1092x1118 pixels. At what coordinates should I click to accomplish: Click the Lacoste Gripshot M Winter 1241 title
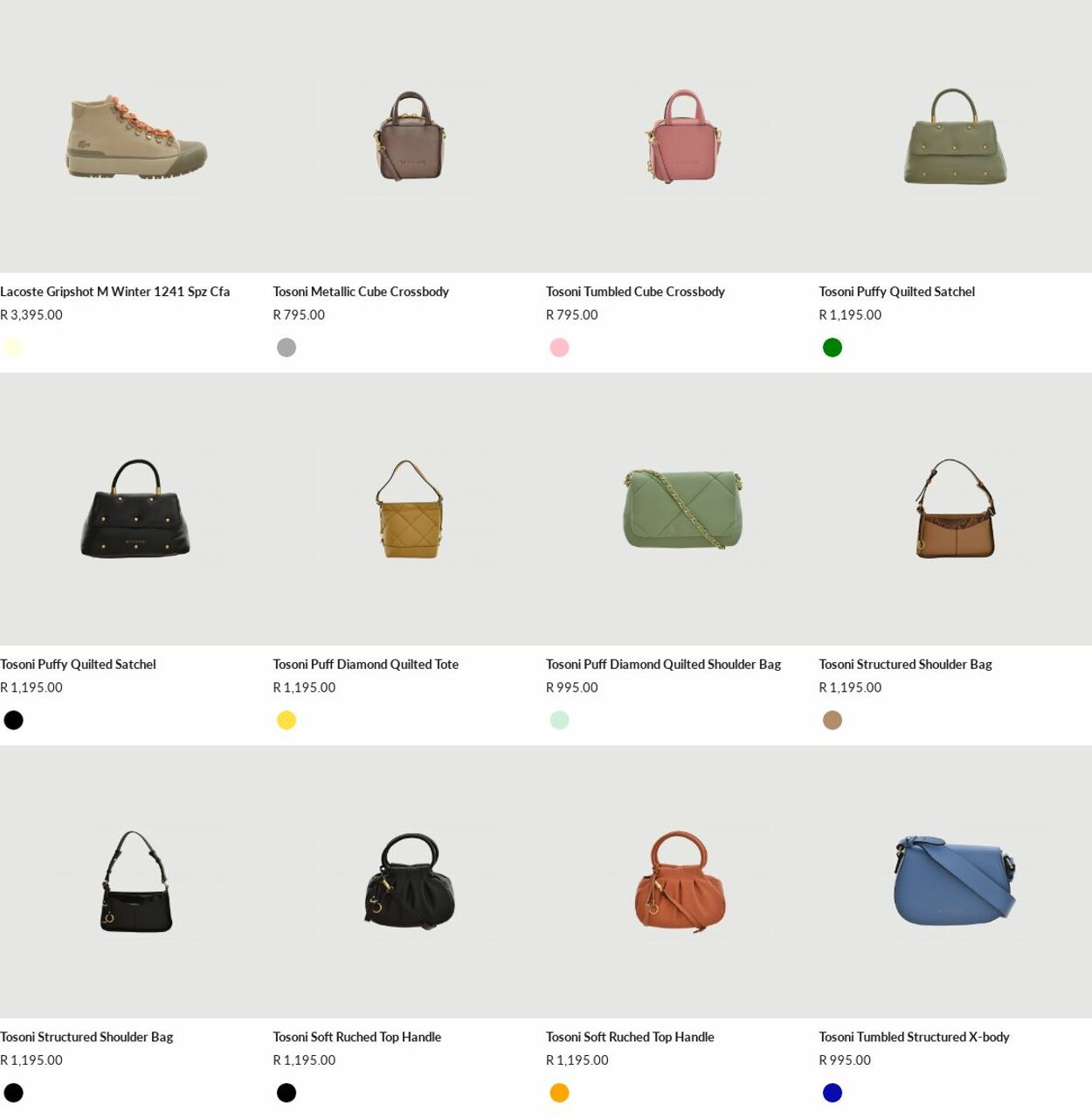[x=115, y=292]
